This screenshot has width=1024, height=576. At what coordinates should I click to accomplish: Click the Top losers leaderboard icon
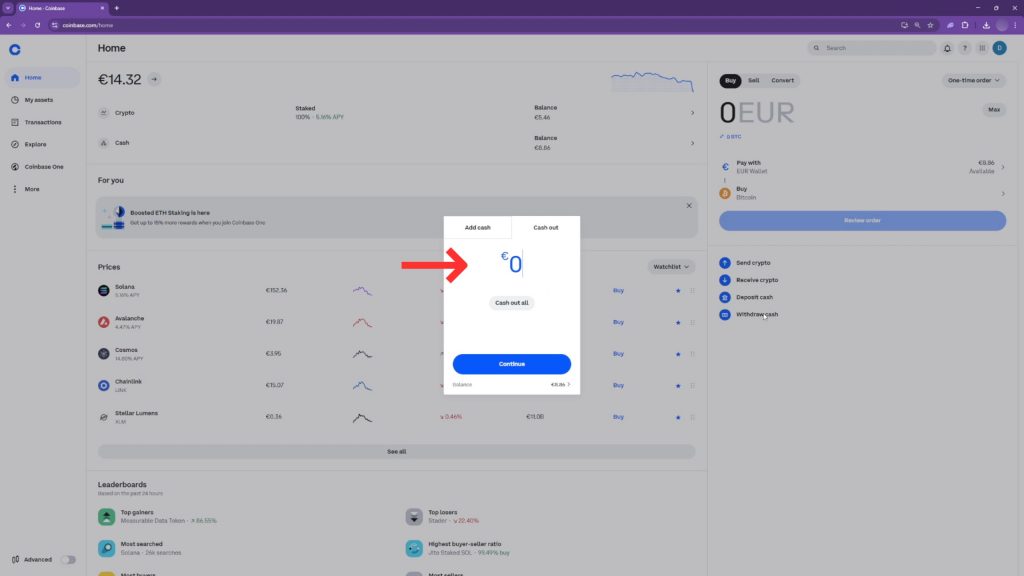click(x=414, y=517)
